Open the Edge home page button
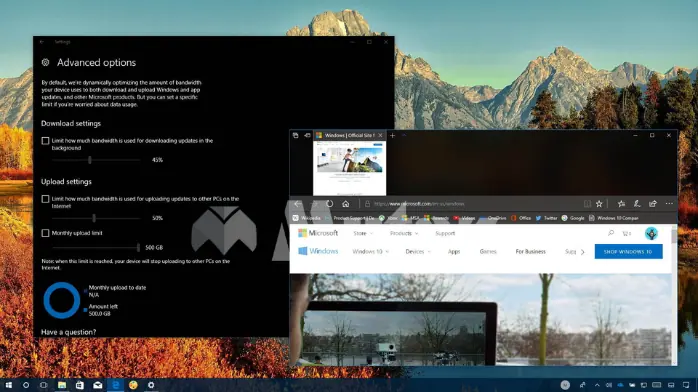Viewport: 698px width, 392px height. (x=345, y=204)
